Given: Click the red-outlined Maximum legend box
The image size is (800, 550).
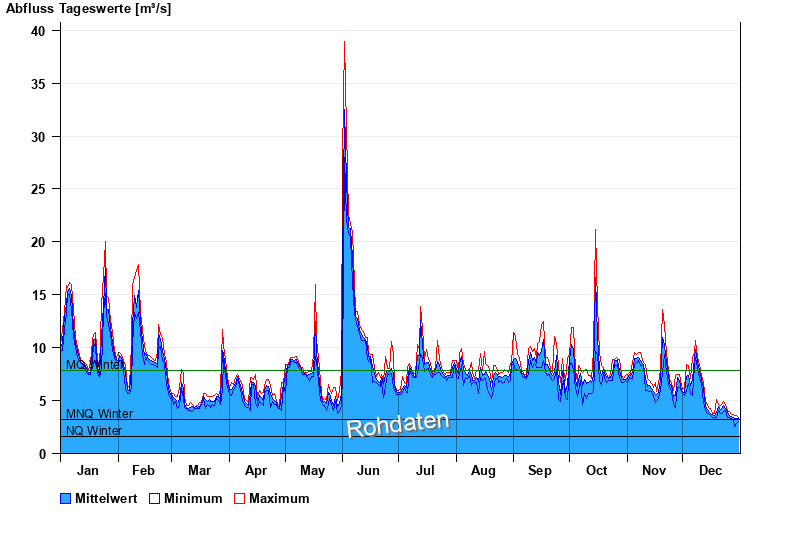Looking at the screenshot, I should point(239,498).
